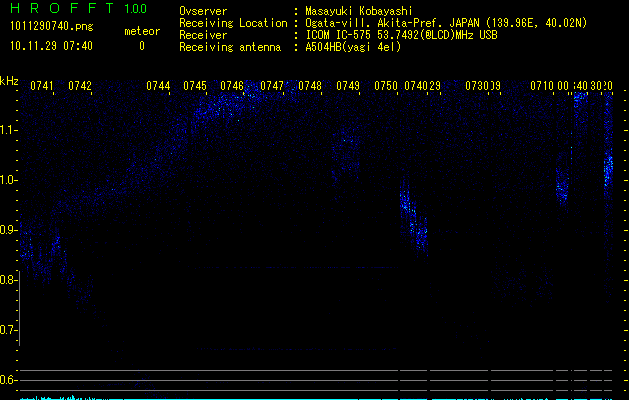Click the 0748 time marker
Screen dimensions: 629x400
pos(310,86)
